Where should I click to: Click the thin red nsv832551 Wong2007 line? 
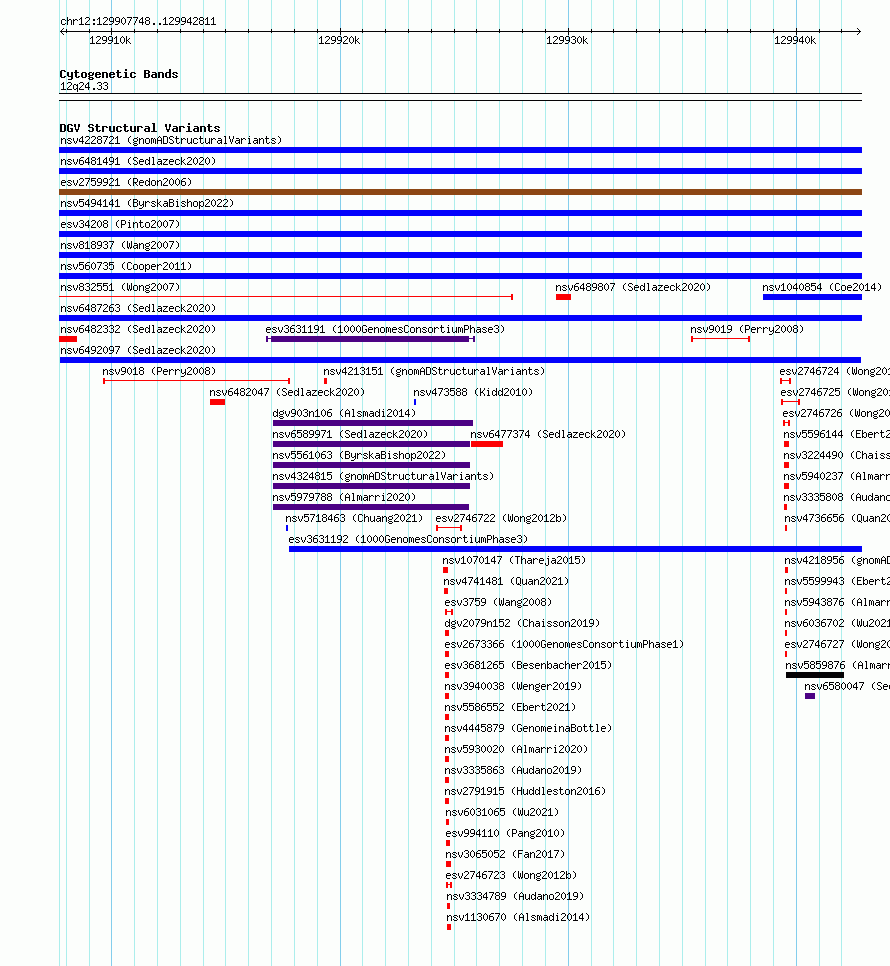(x=286, y=297)
